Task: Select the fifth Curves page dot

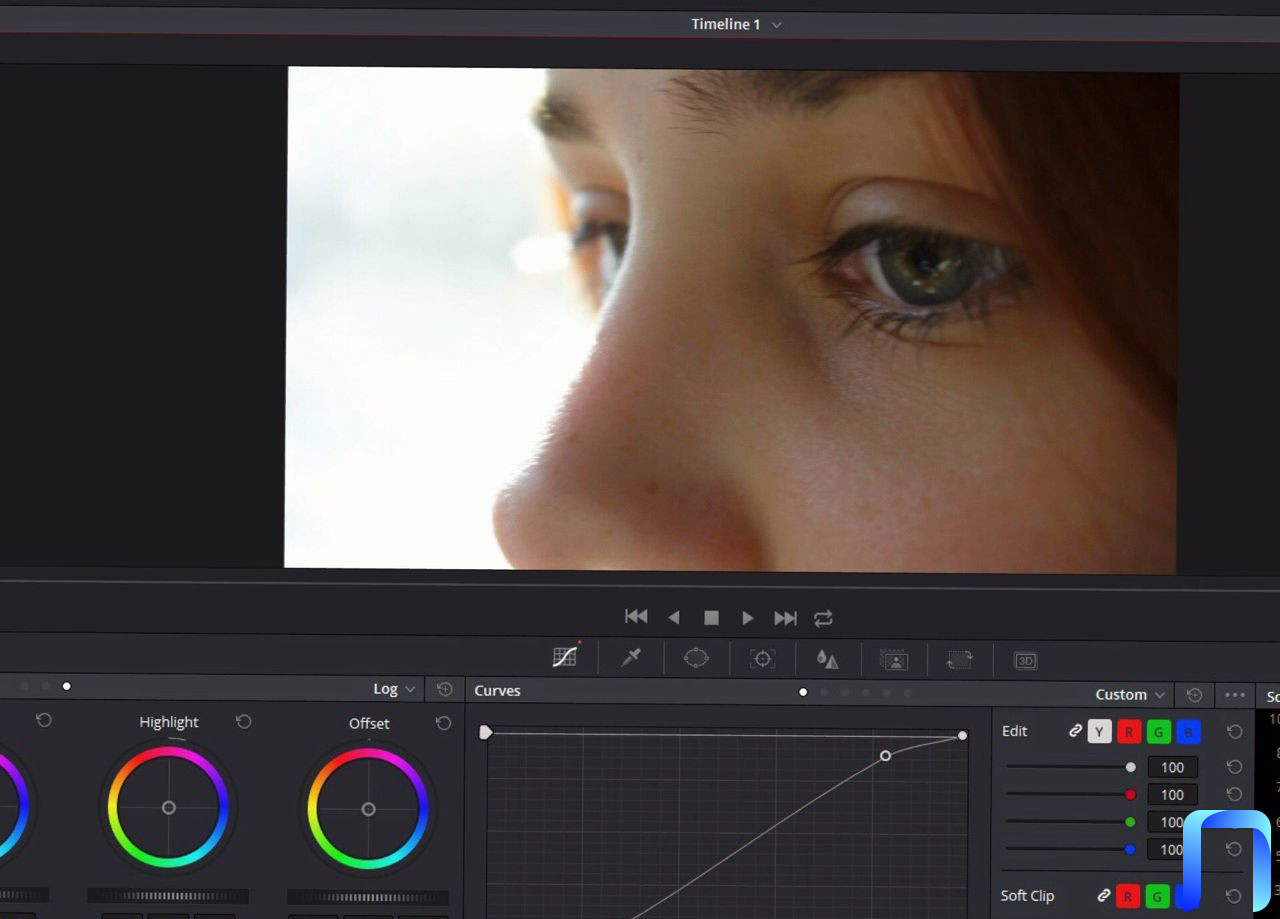Action: click(x=887, y=693)
